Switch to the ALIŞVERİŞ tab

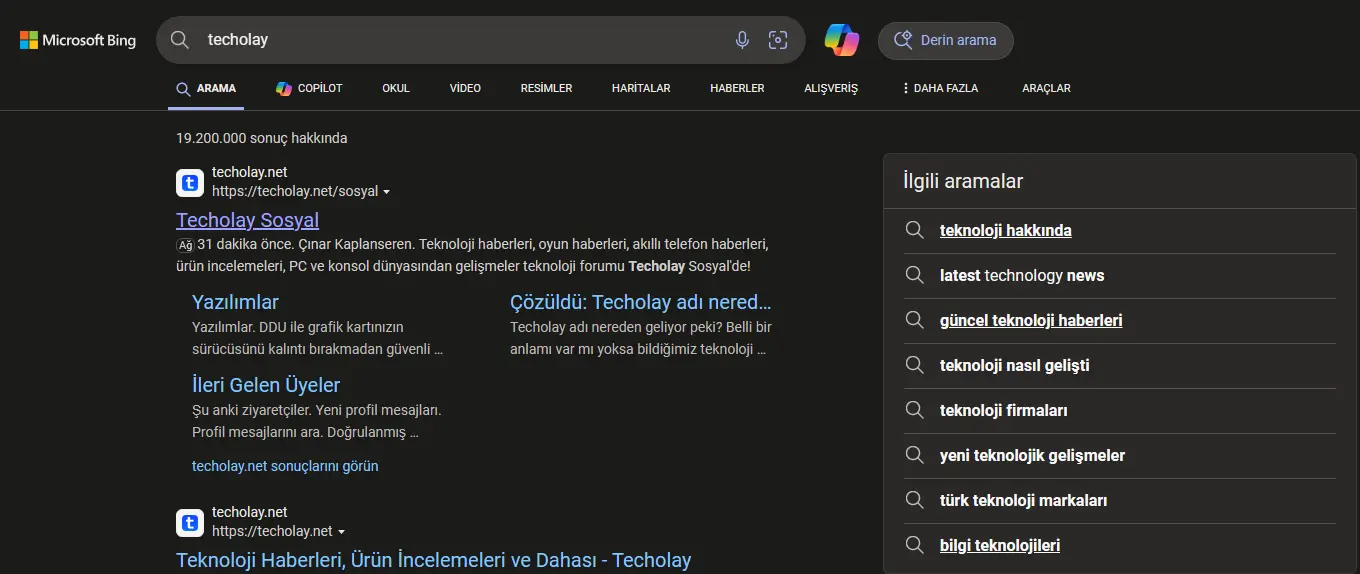831,88
